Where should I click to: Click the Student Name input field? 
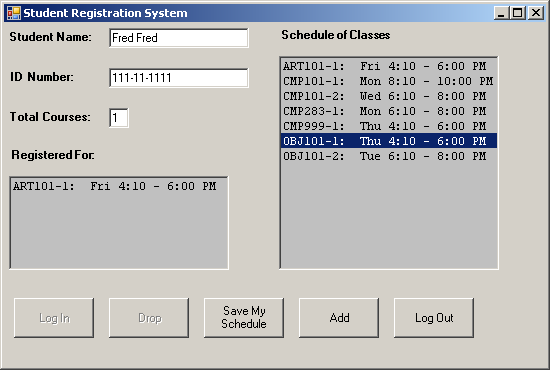pyautogui.click(x=179, y=38)
